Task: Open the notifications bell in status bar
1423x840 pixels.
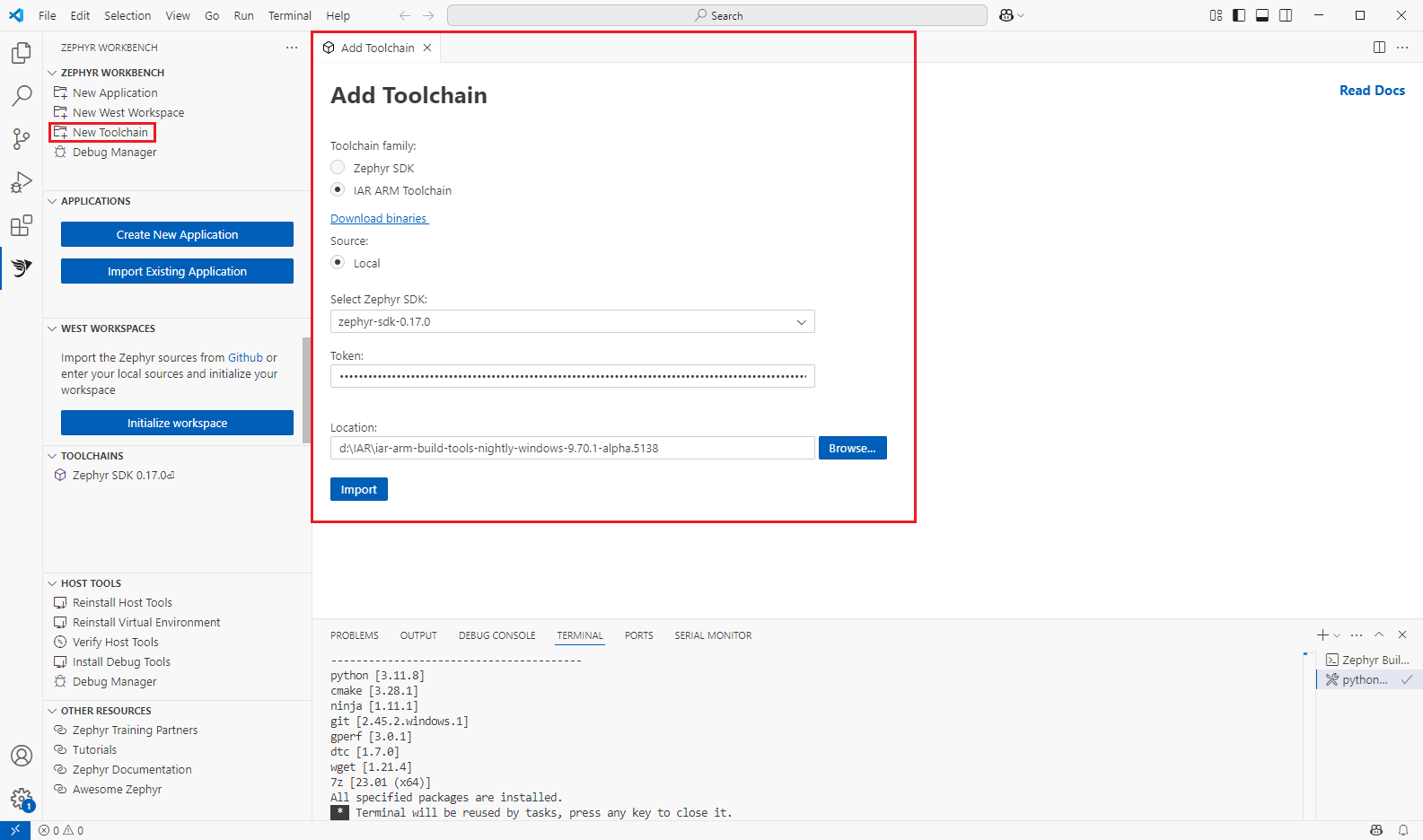Action: pos(1403,830)
